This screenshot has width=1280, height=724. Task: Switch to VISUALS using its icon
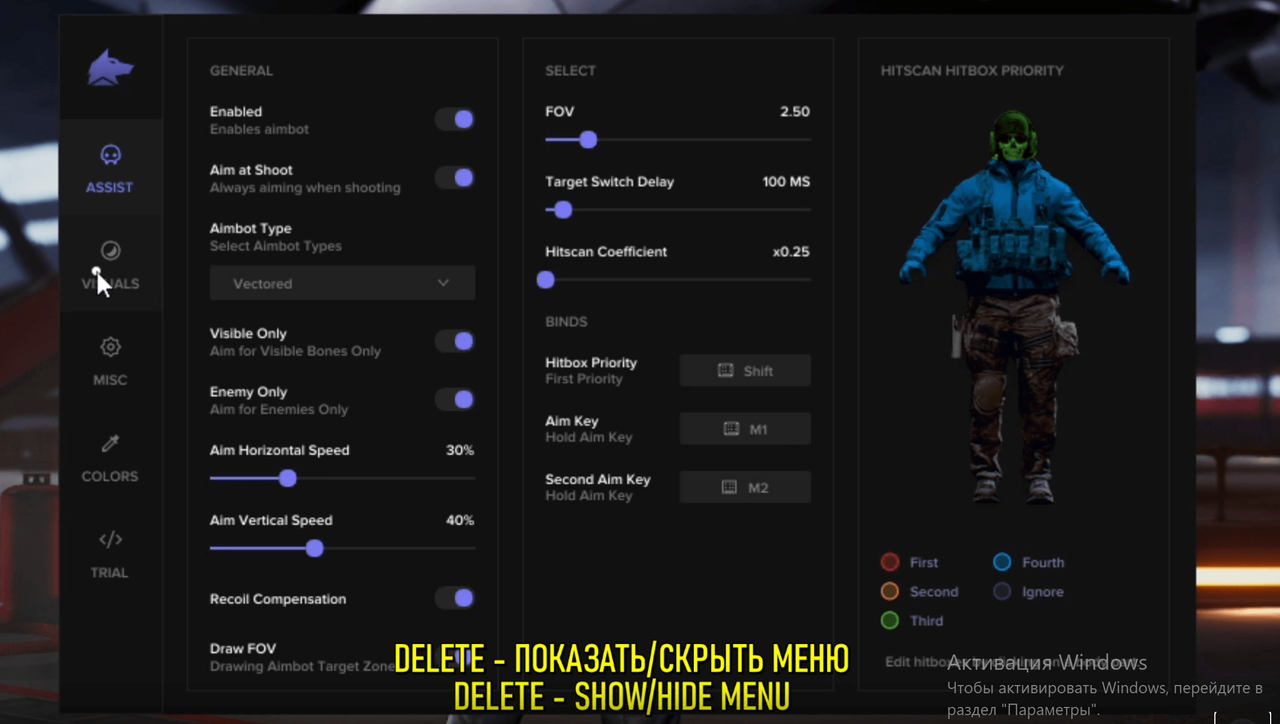tap(110, 251)
